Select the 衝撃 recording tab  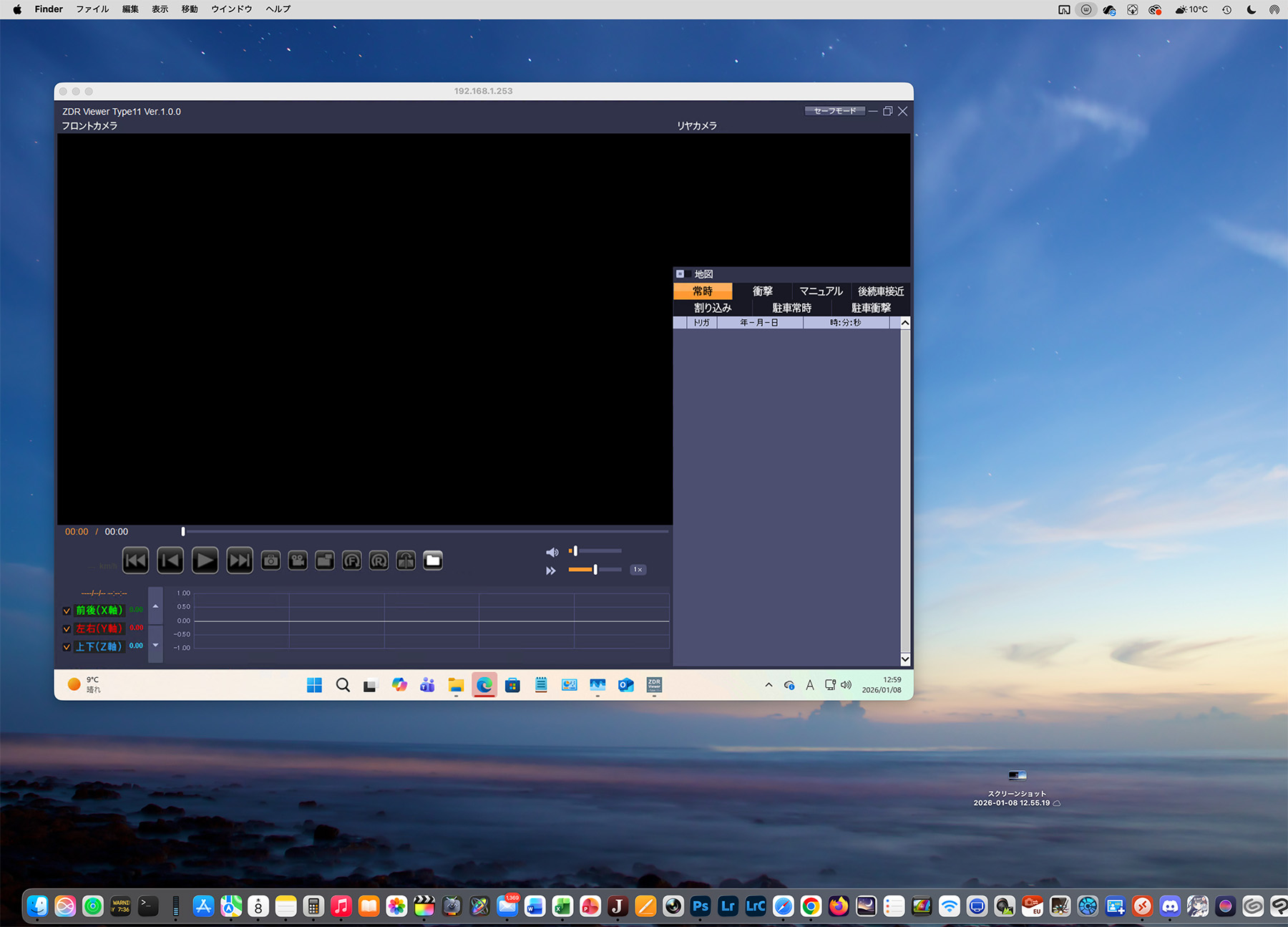pos(762,291)
